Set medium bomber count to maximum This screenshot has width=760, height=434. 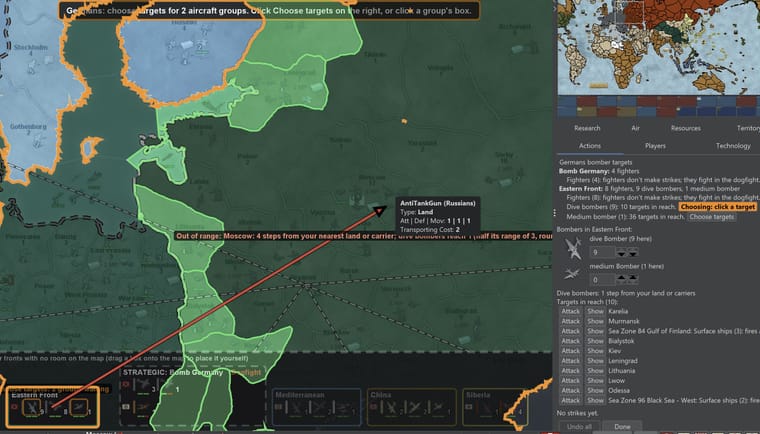[633, 279]
